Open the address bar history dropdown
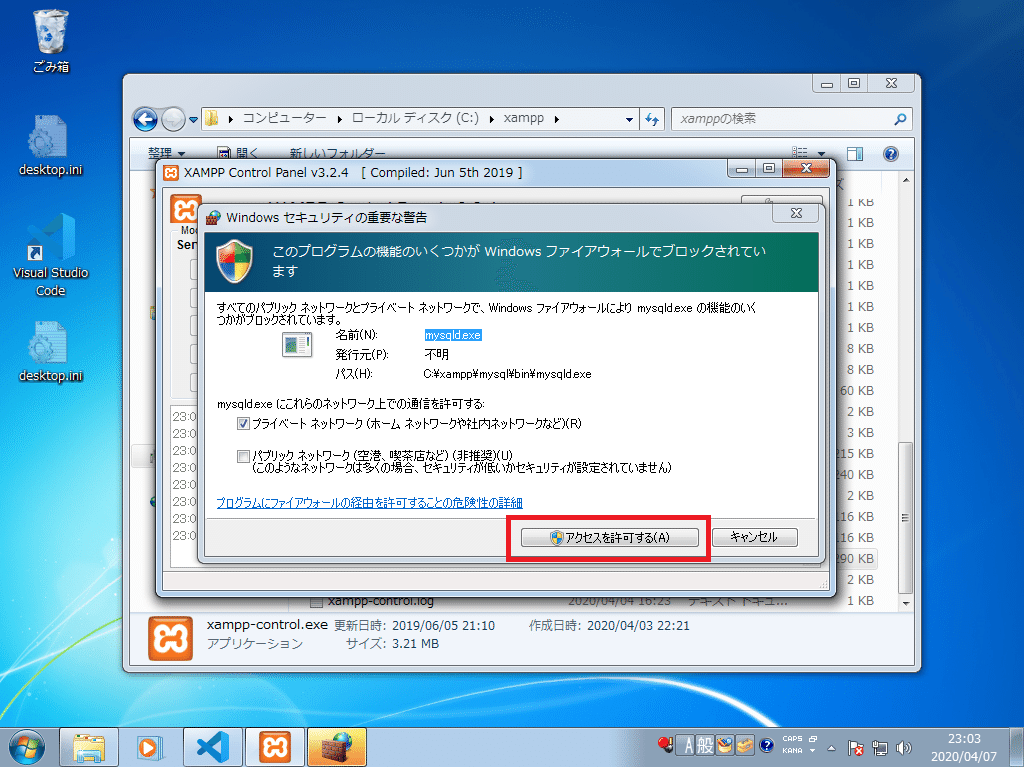Image resolution: width=1024 pixels, height=767 pixels. coord(629,120)
